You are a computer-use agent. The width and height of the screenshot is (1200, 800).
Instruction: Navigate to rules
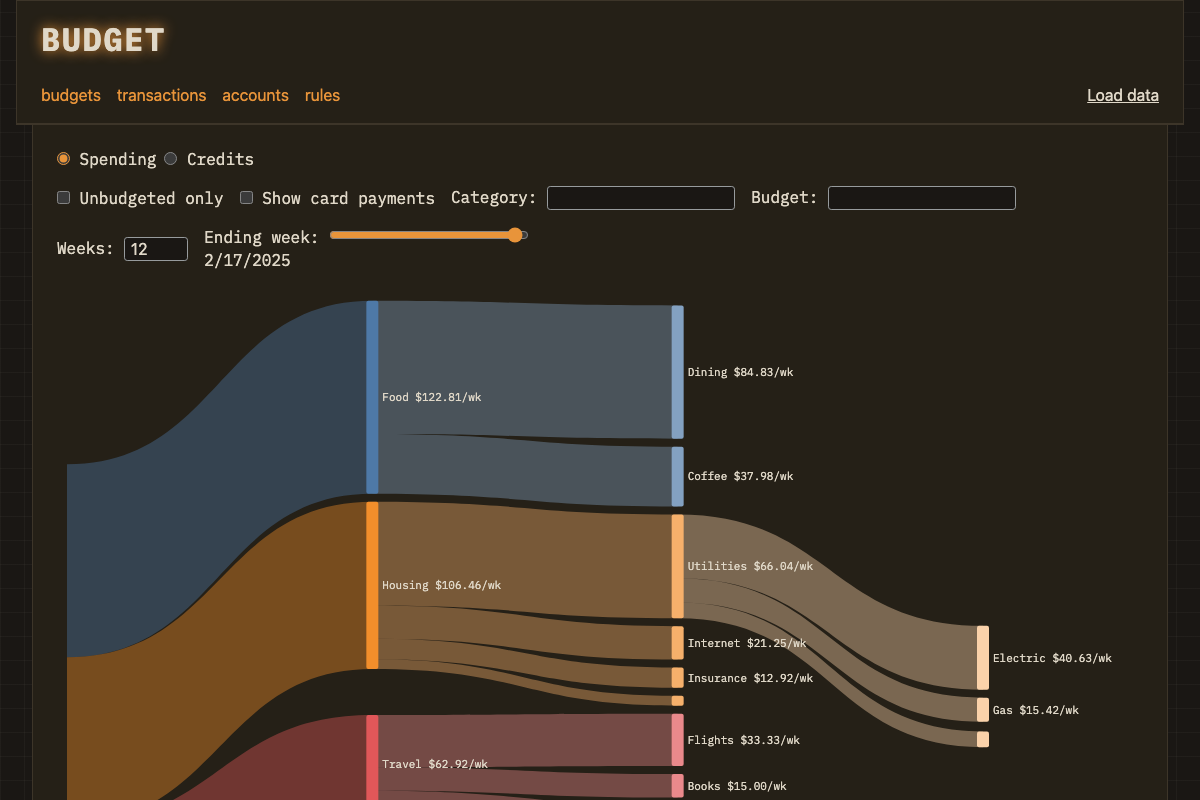(x=322, y=96)
